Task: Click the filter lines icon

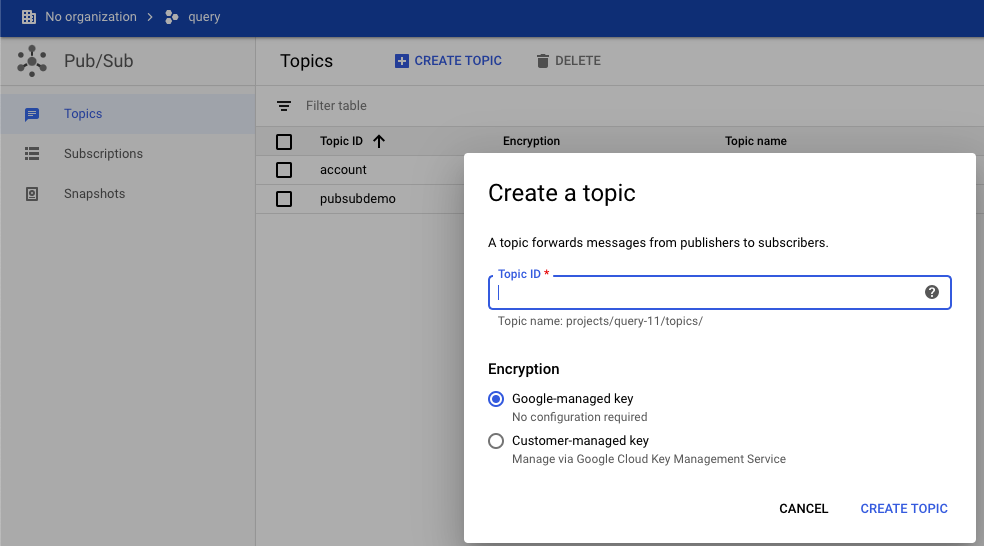Action: 284,106
